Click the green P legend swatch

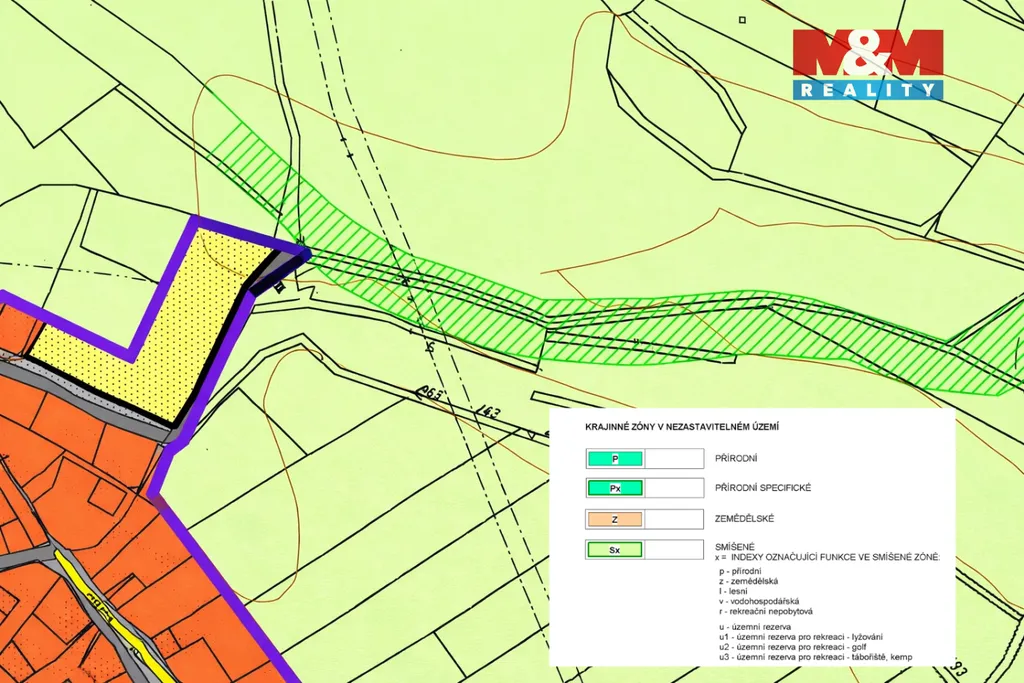point(614,459)
